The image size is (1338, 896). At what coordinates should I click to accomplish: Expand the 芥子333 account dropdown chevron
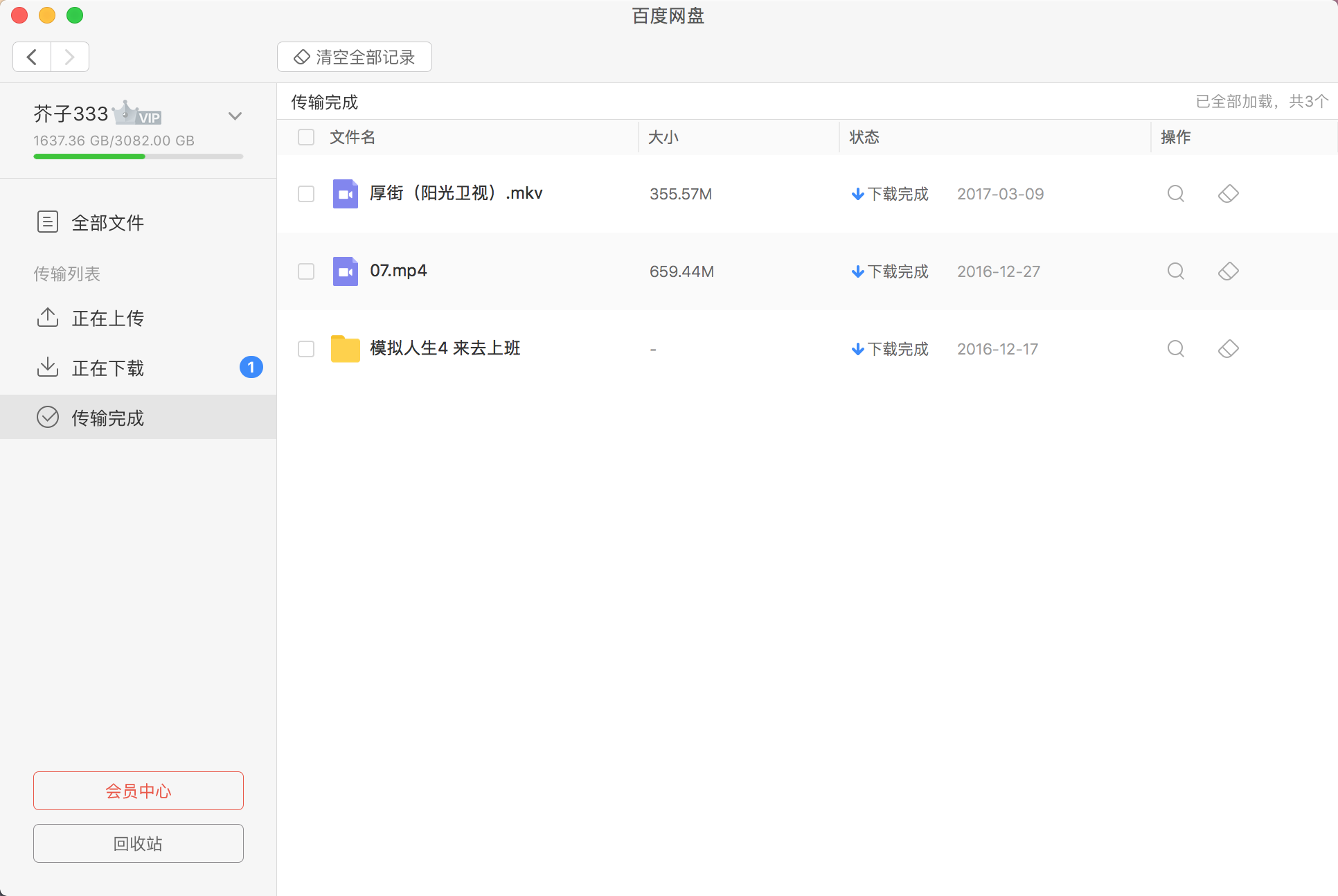coord(235,116)
